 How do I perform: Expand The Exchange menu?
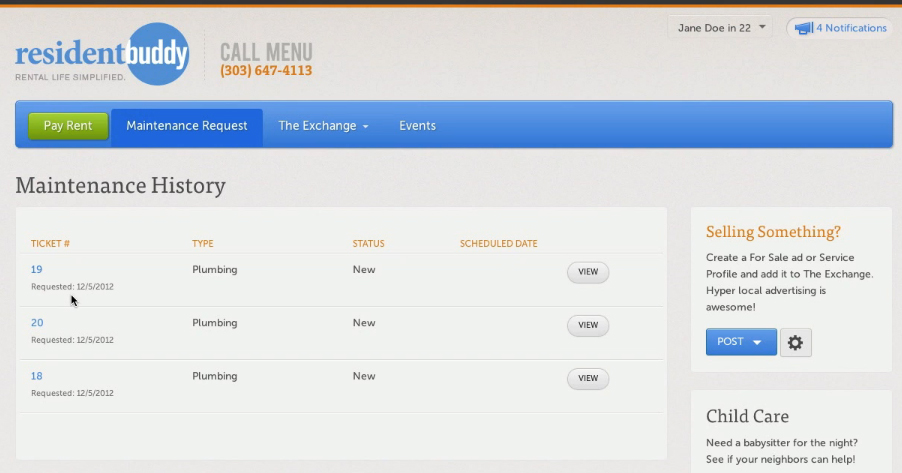tap(323, 126)
